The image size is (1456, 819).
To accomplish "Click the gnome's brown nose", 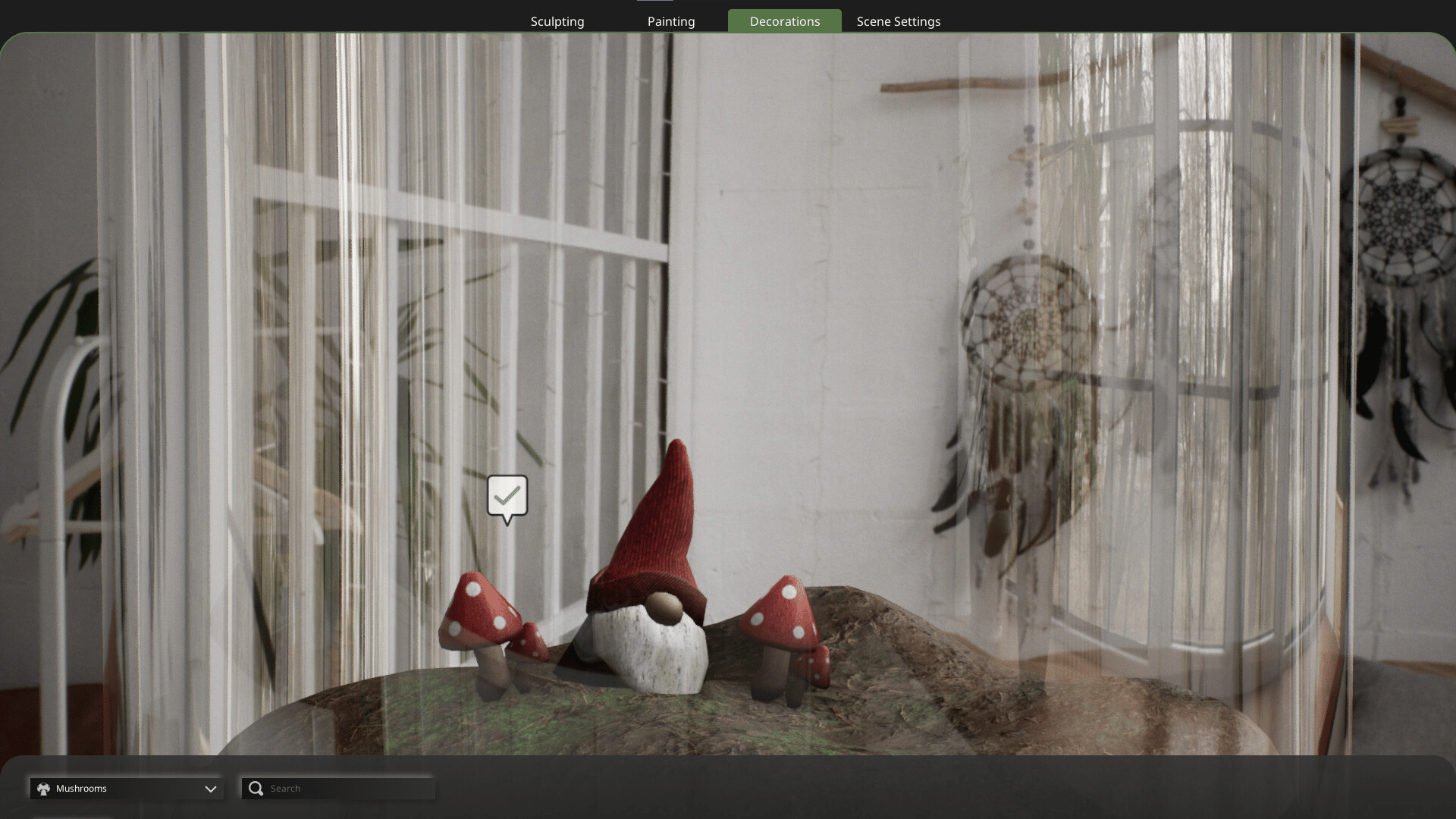I will point(664,608).
